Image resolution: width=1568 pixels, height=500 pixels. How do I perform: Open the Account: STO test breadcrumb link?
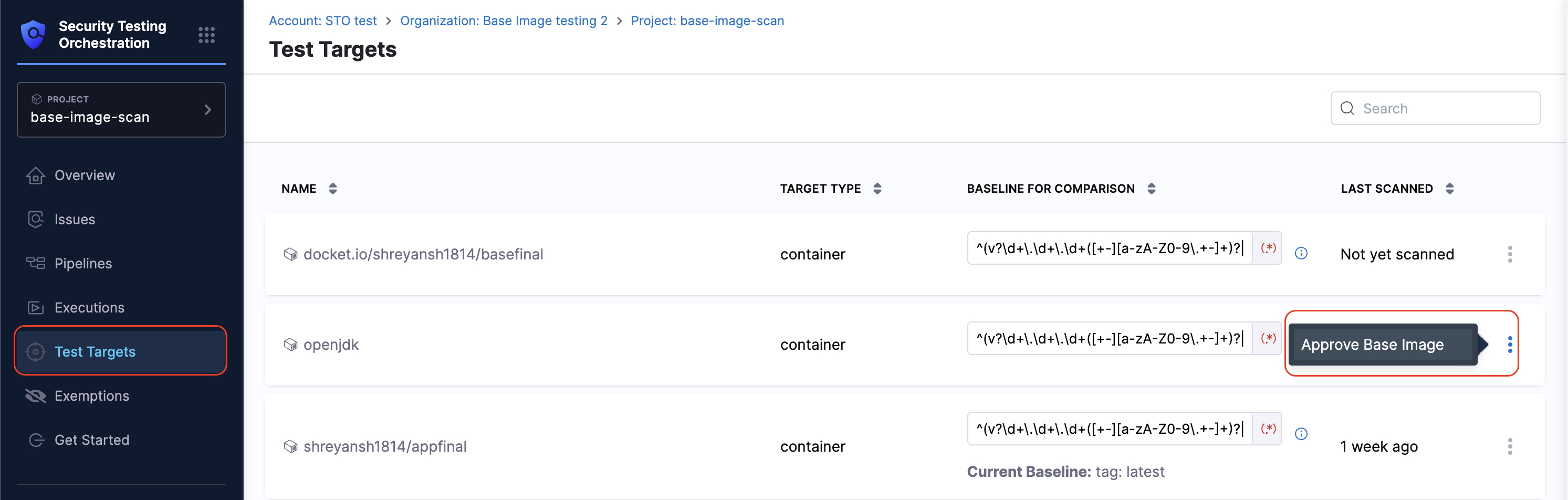point(322,20)
